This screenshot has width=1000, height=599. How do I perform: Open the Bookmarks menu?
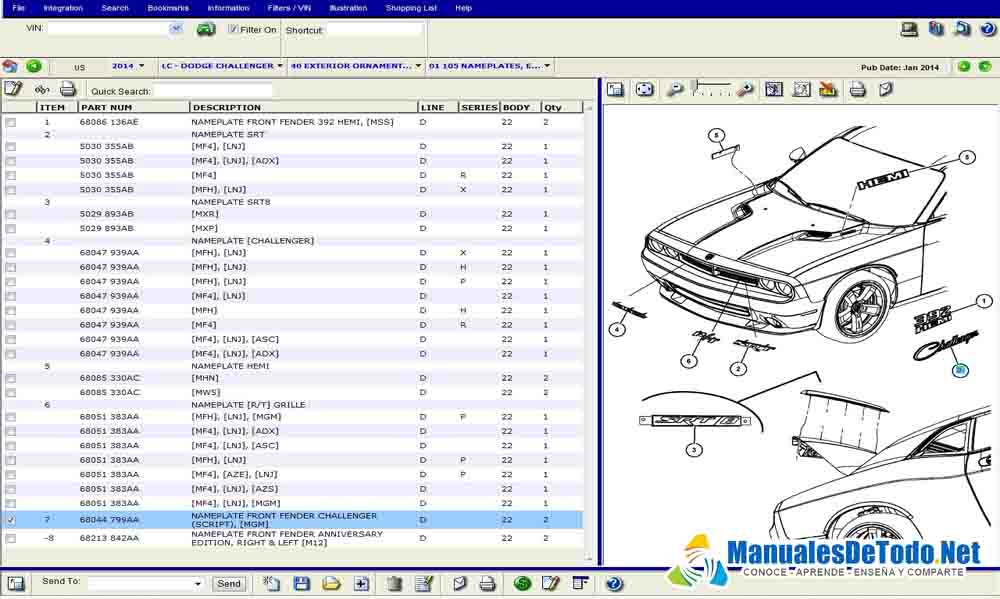168,8
